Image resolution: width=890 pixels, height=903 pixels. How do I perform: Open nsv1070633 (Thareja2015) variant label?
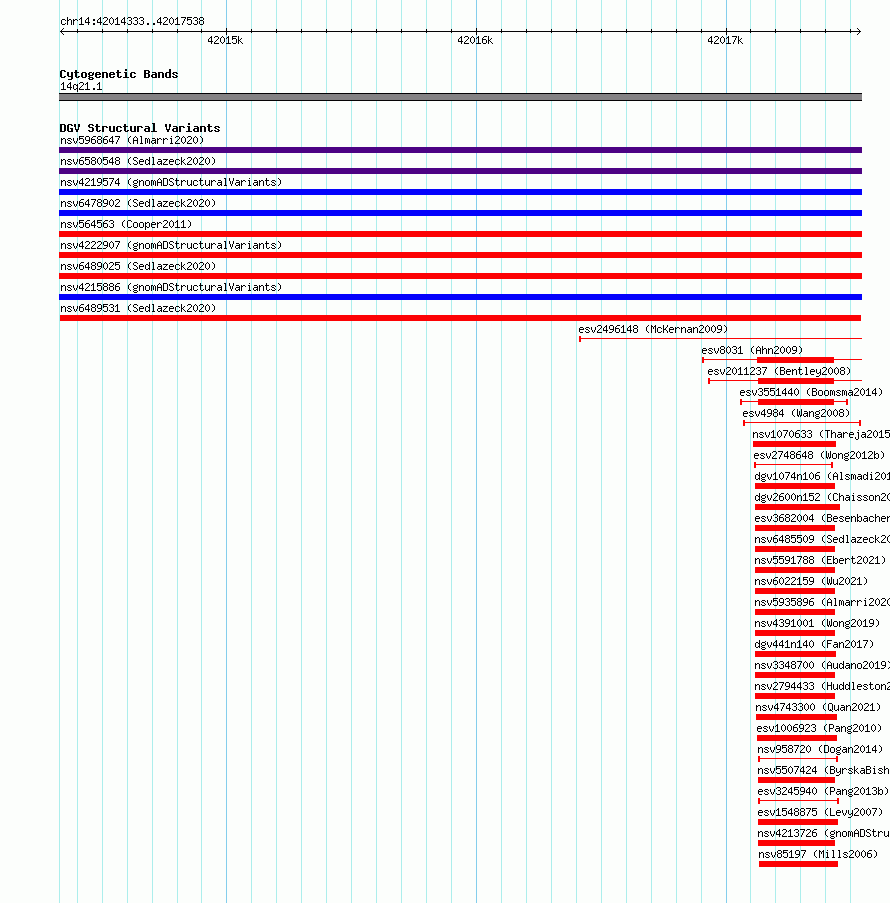[821, 434]
